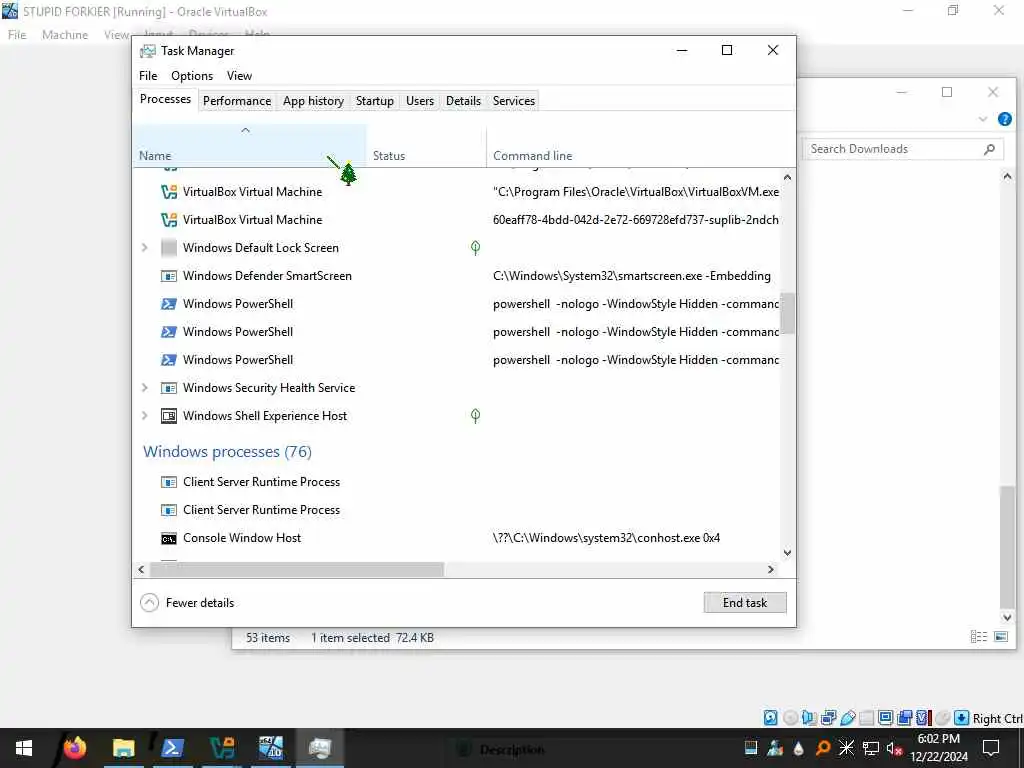Click the network tray icon

(x=871, y=748)
